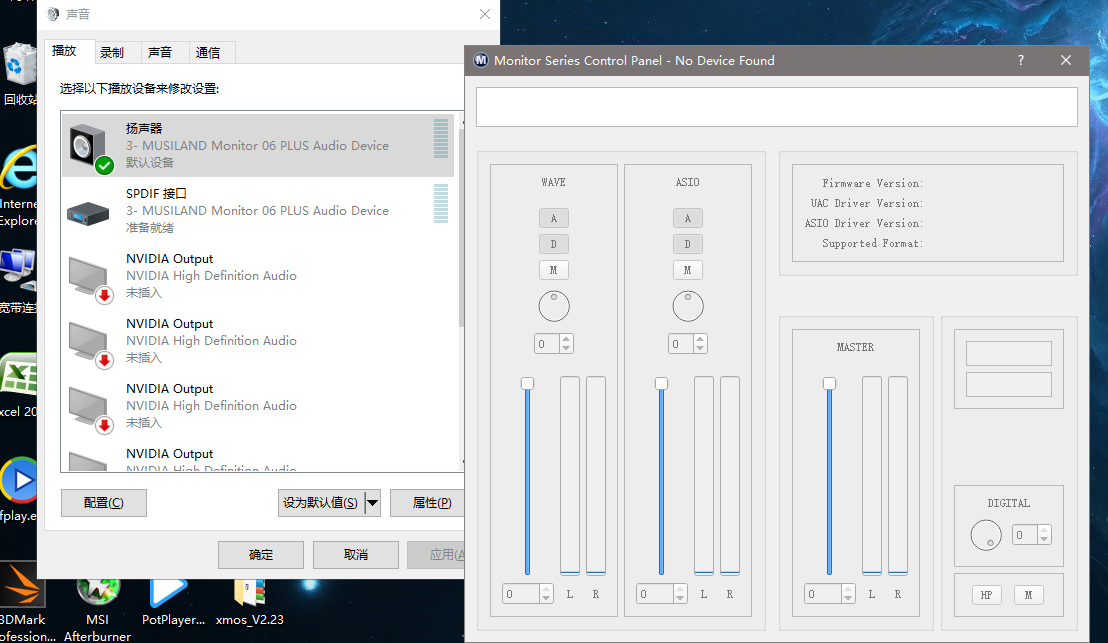Screen dimensions: 1108x643
Task: Click the help question mark in Monitor panel
Action: tap(1020, 60)
